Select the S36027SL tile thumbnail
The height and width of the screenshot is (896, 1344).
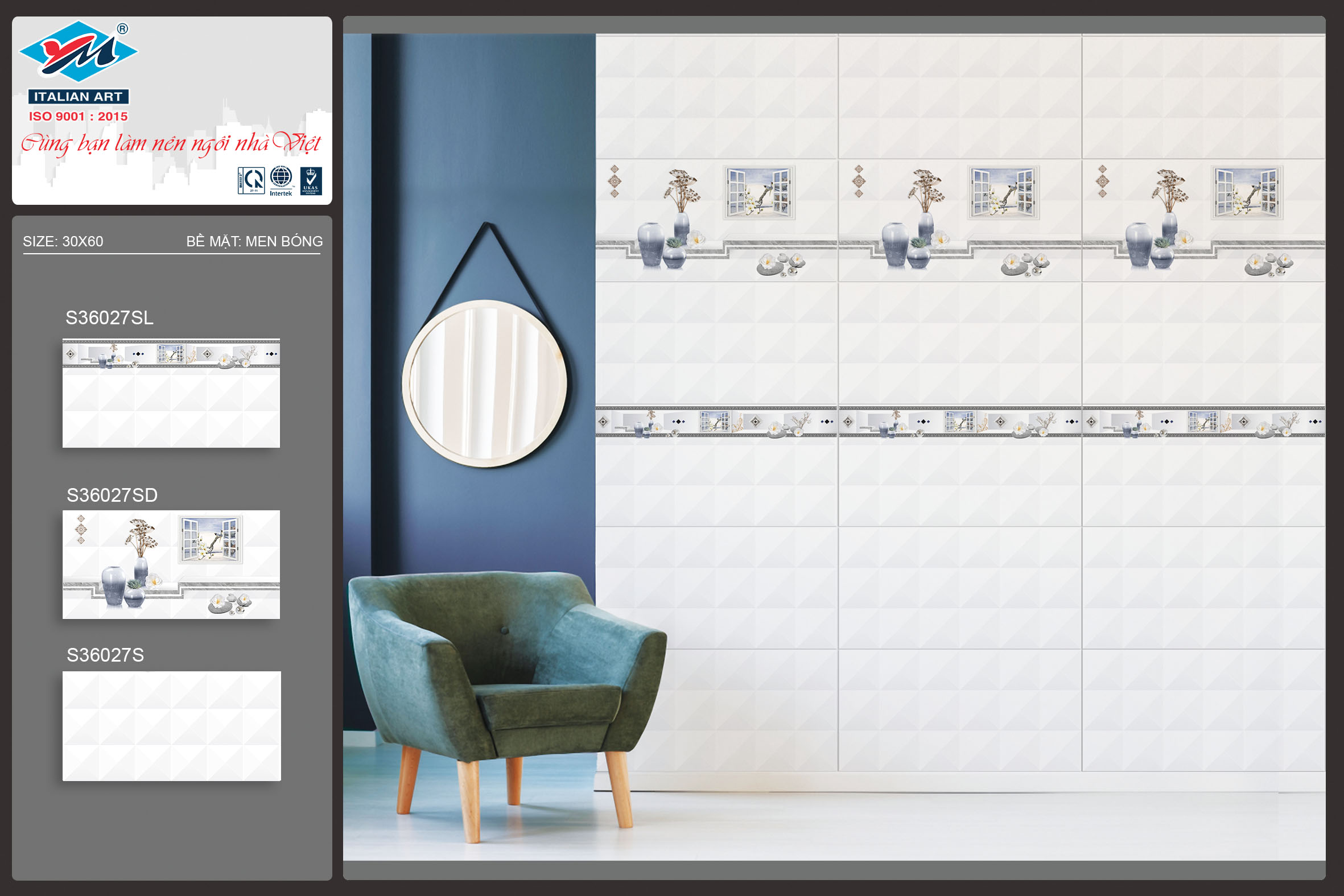click(171, 393)
